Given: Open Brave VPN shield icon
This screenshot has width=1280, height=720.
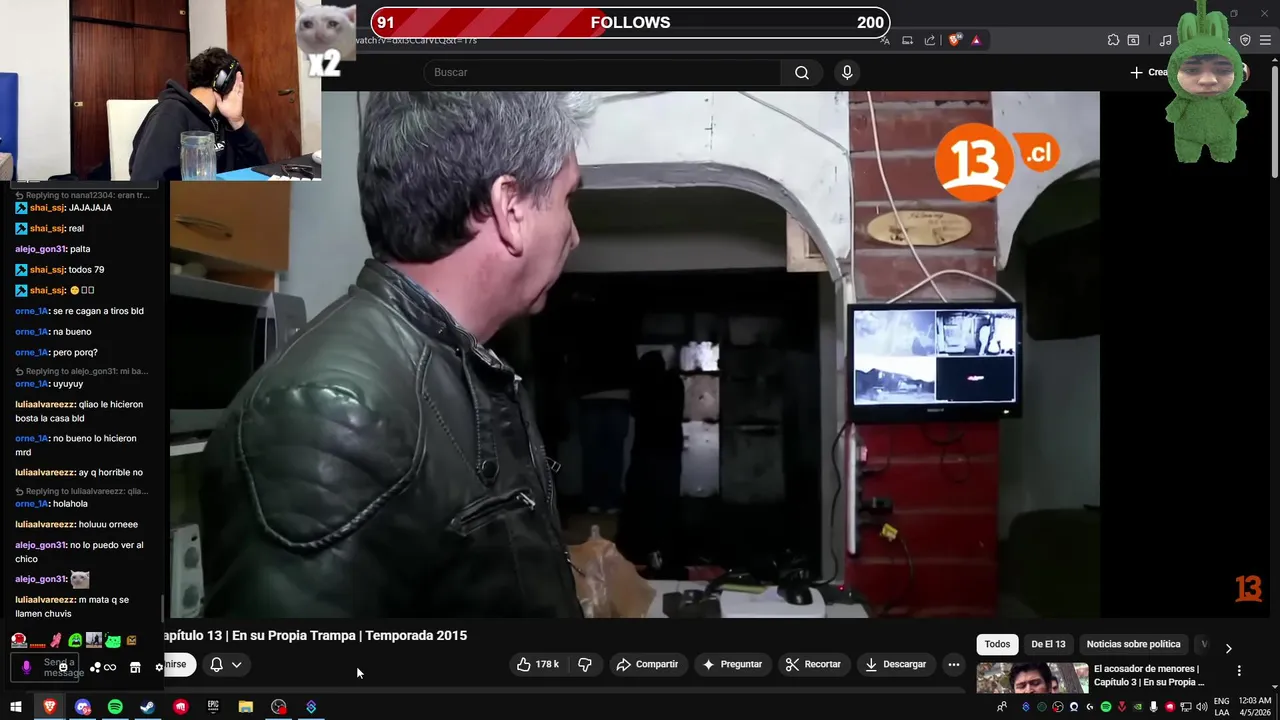Looking at the screenshot, I should [1245, 40].
